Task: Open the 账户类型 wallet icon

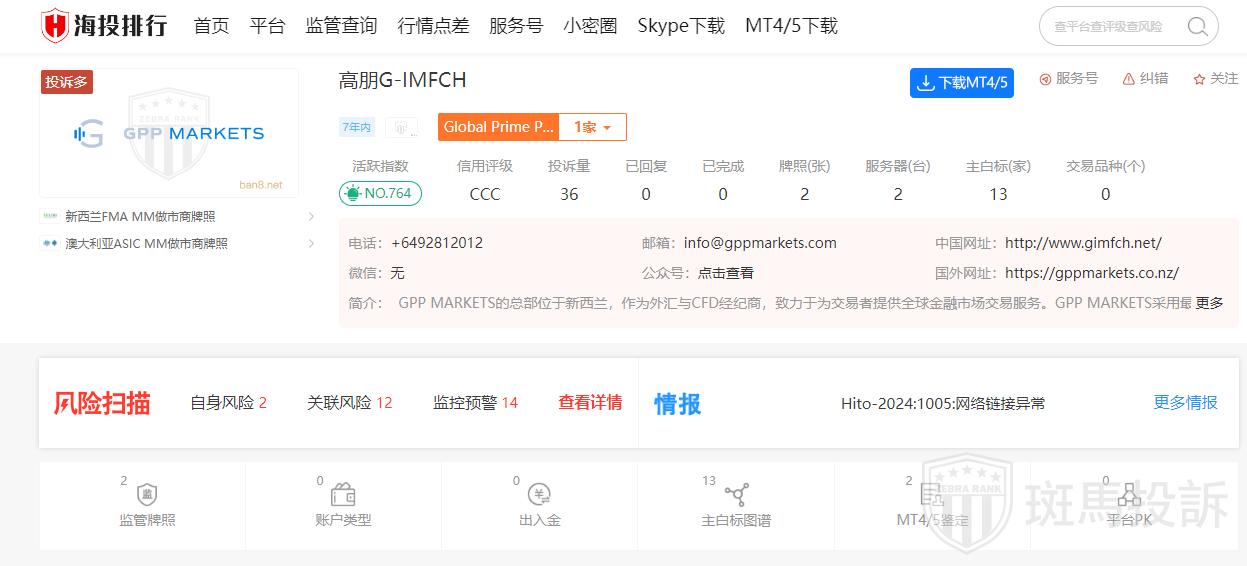Action: click(x=343, y=494)
